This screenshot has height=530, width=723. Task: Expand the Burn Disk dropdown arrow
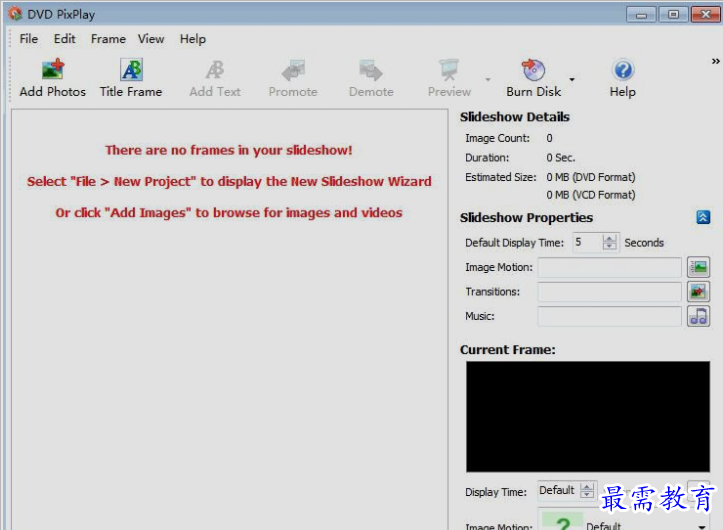coord(572,79)
